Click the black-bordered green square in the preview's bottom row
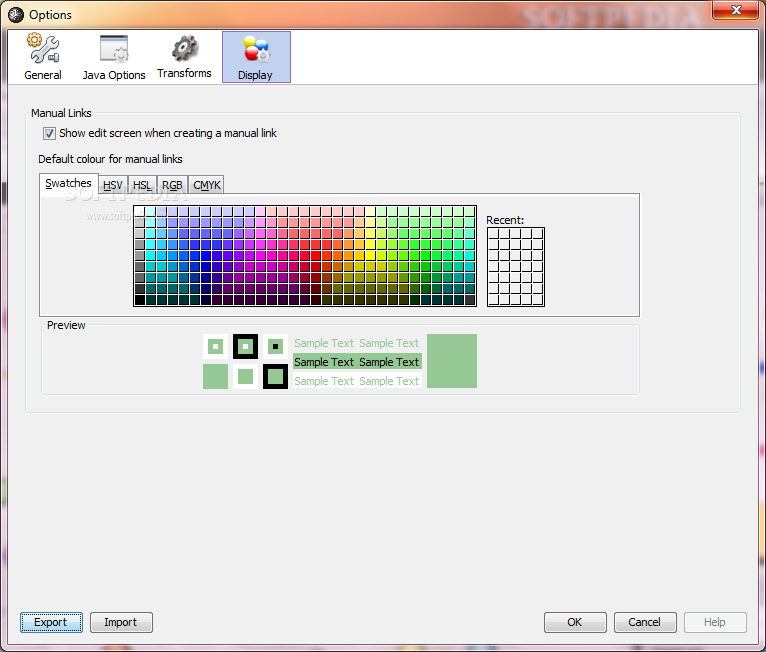 tap(276, 377)
